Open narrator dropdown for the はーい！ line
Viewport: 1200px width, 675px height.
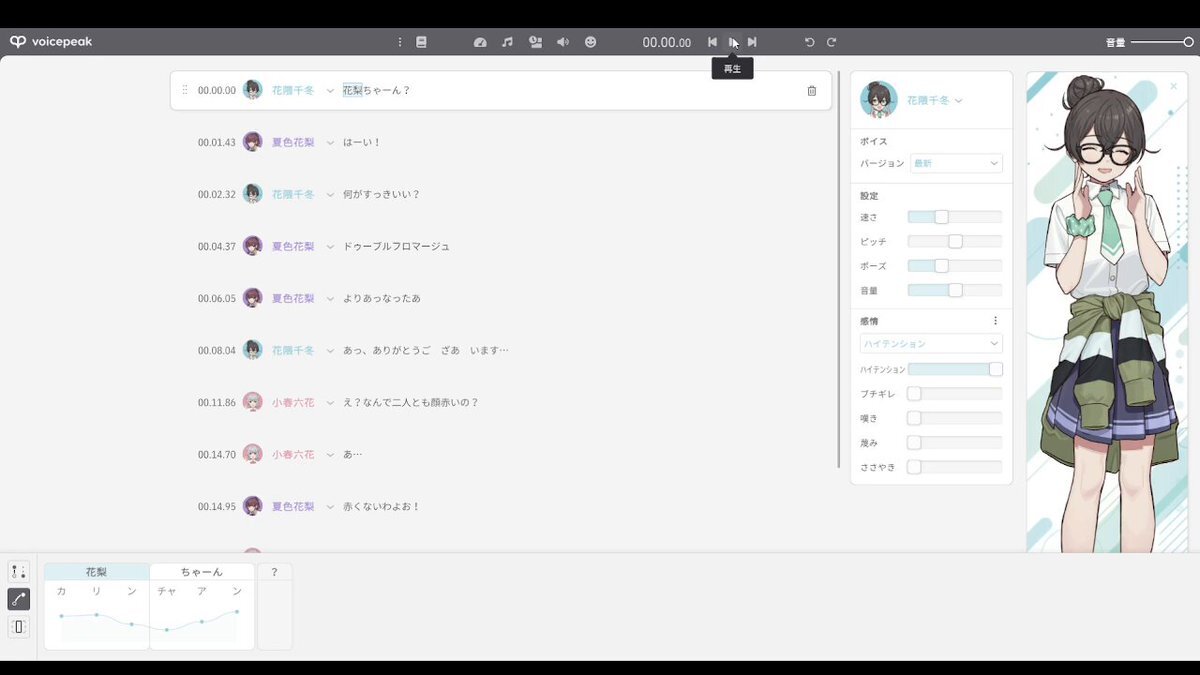[x=330, y=142]
